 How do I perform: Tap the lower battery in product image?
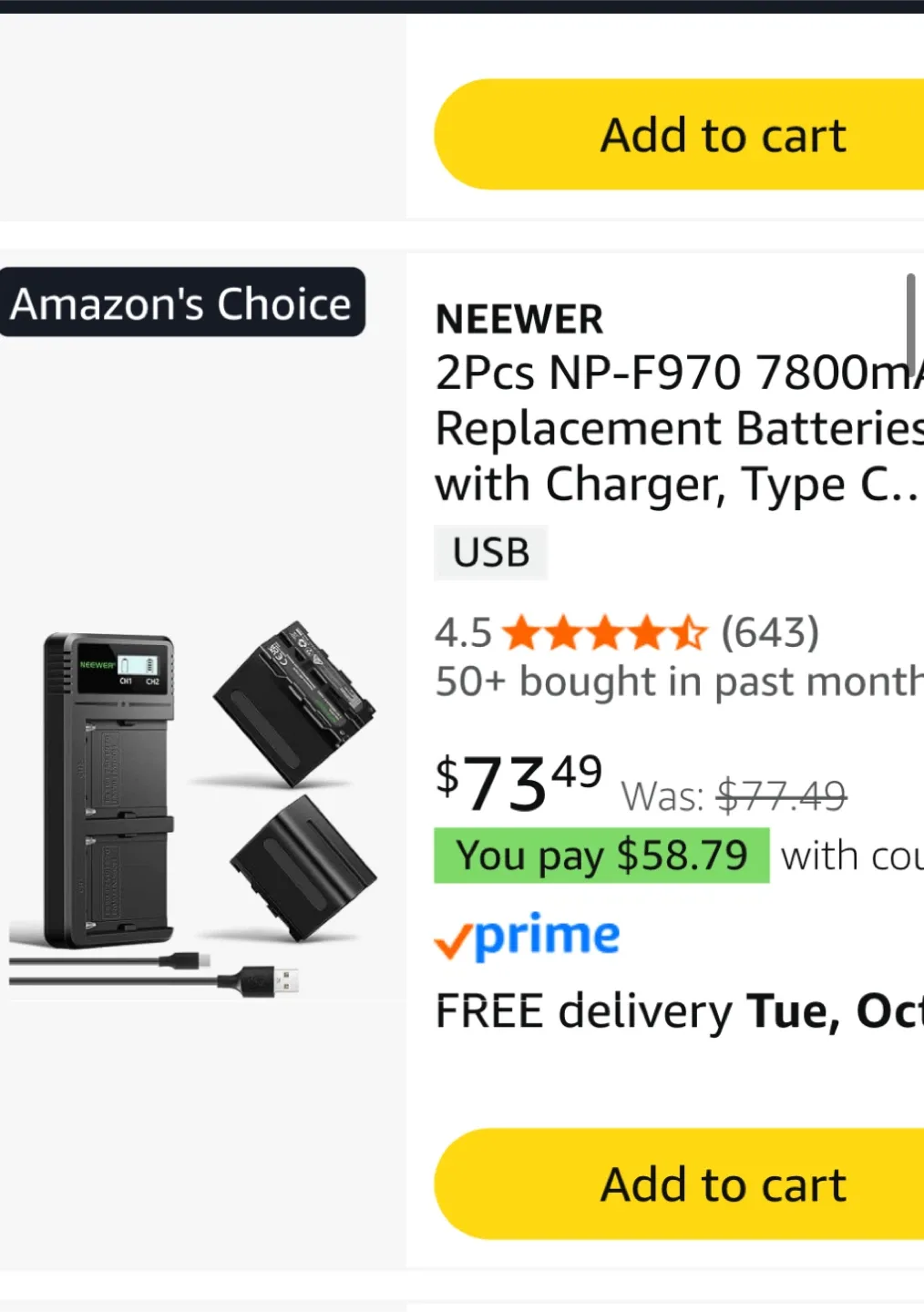[303, 866]
